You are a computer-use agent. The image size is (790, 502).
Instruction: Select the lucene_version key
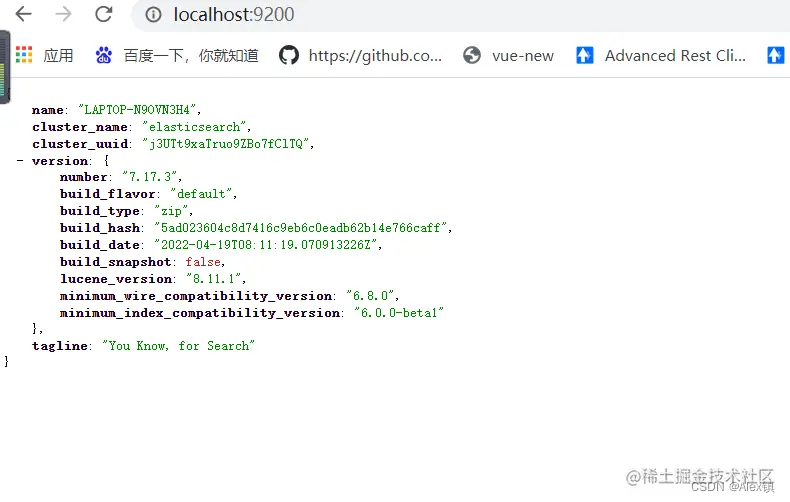point(115,279)
